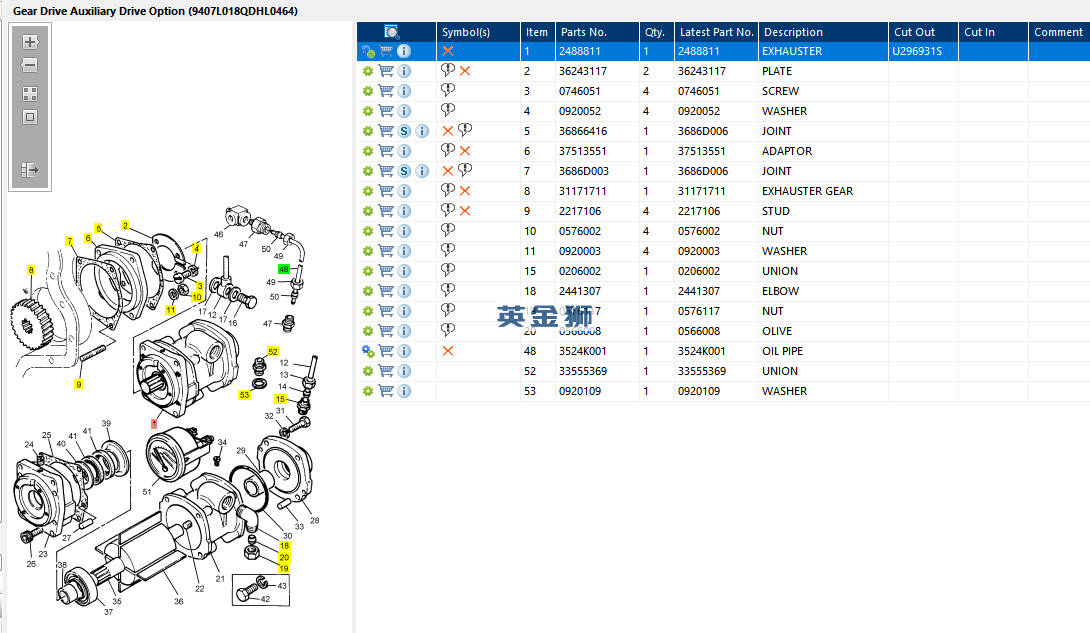Click the comment bubble on the SCREW row
The height and width of the screenshot is (633, 1090).
click(448, 90)
